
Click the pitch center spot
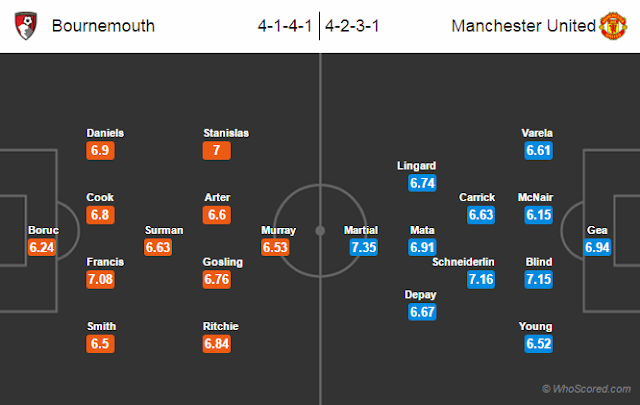pyautogui.click(x=320, y=231)
